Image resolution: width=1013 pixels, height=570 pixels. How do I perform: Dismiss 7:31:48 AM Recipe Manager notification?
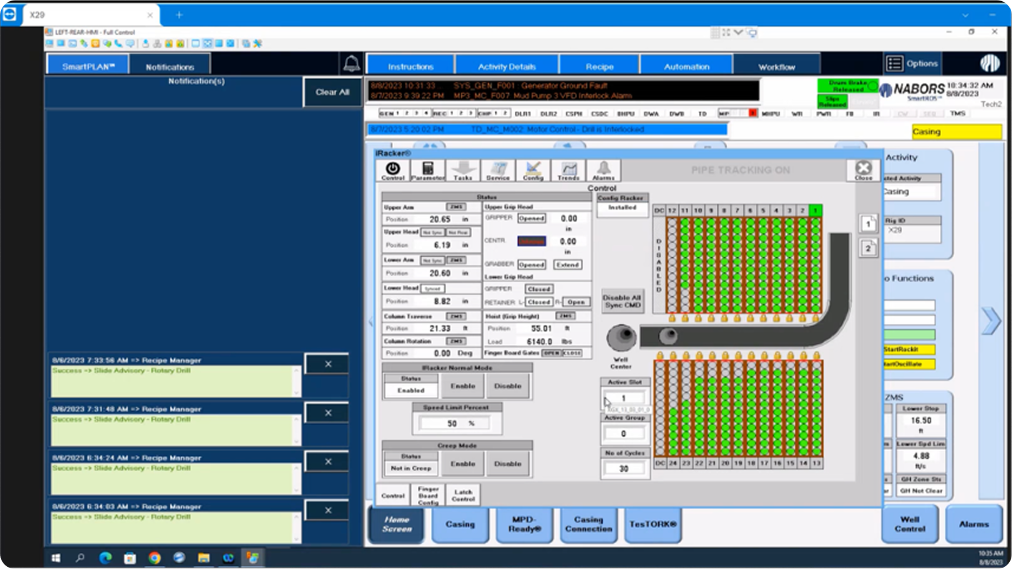point(328,412)
